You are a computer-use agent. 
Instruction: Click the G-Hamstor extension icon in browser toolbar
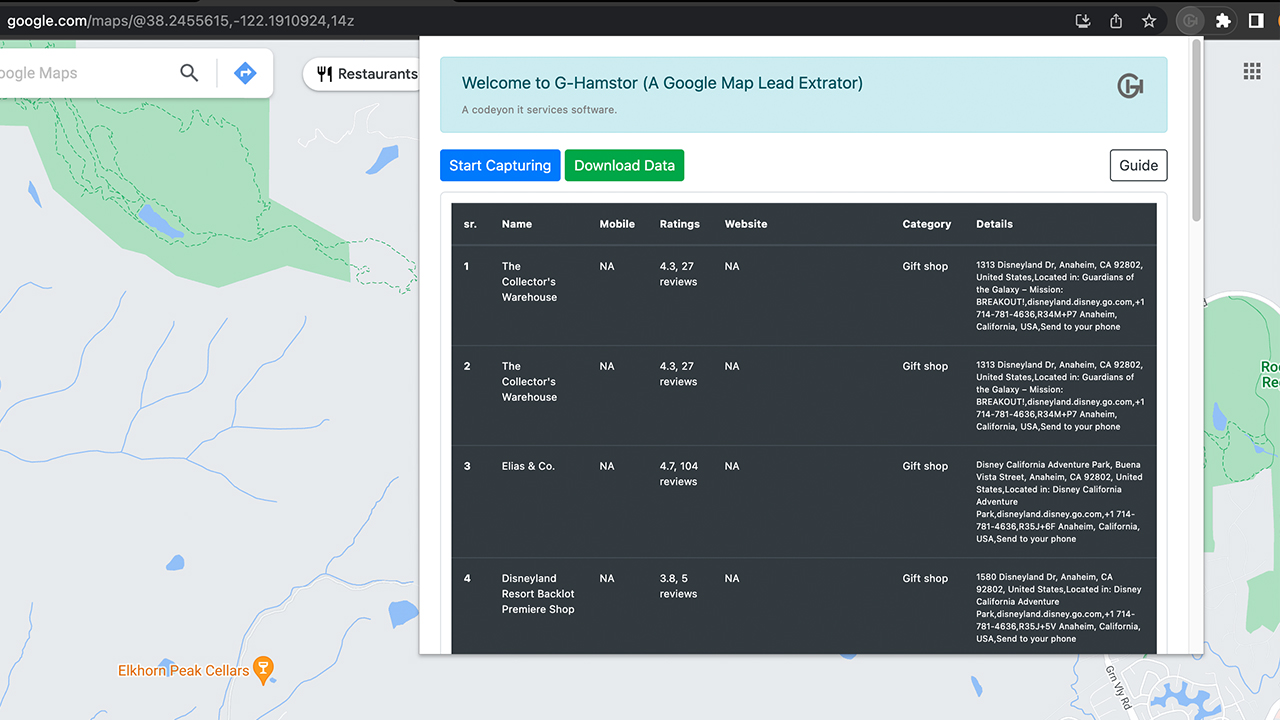(x=1190, y=21)
